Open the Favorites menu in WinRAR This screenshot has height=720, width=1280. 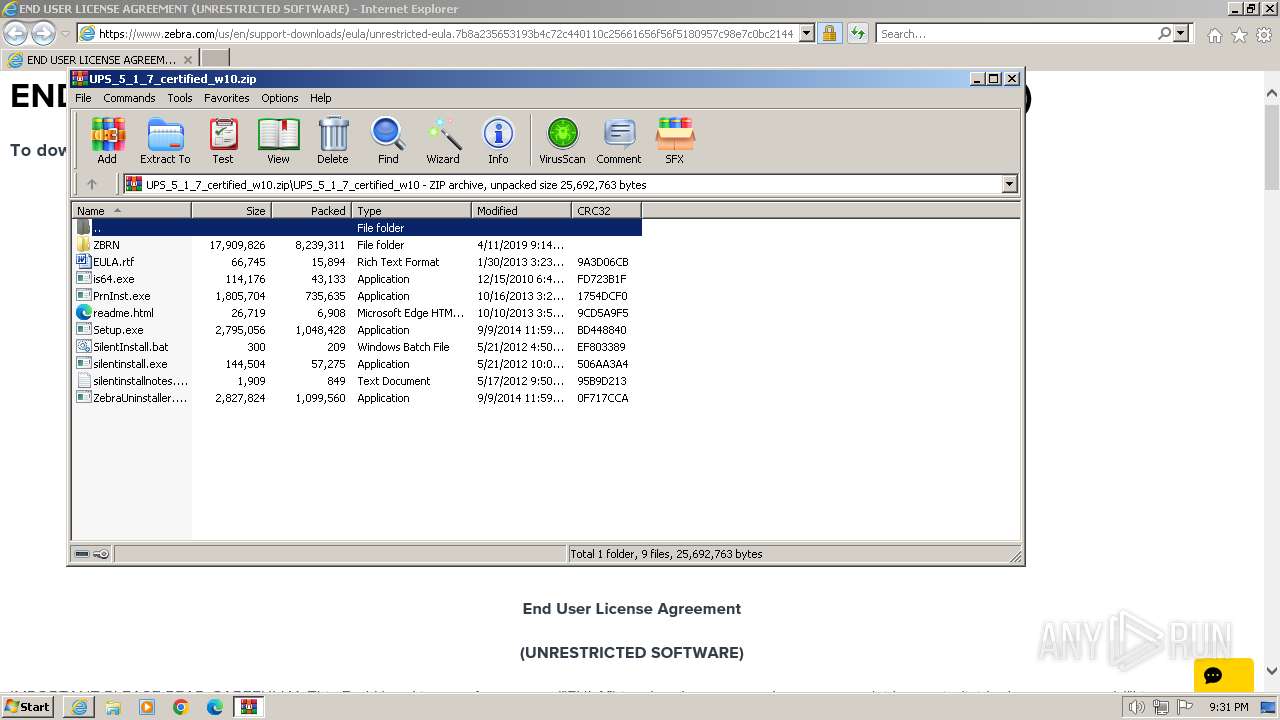coord(227,98)
